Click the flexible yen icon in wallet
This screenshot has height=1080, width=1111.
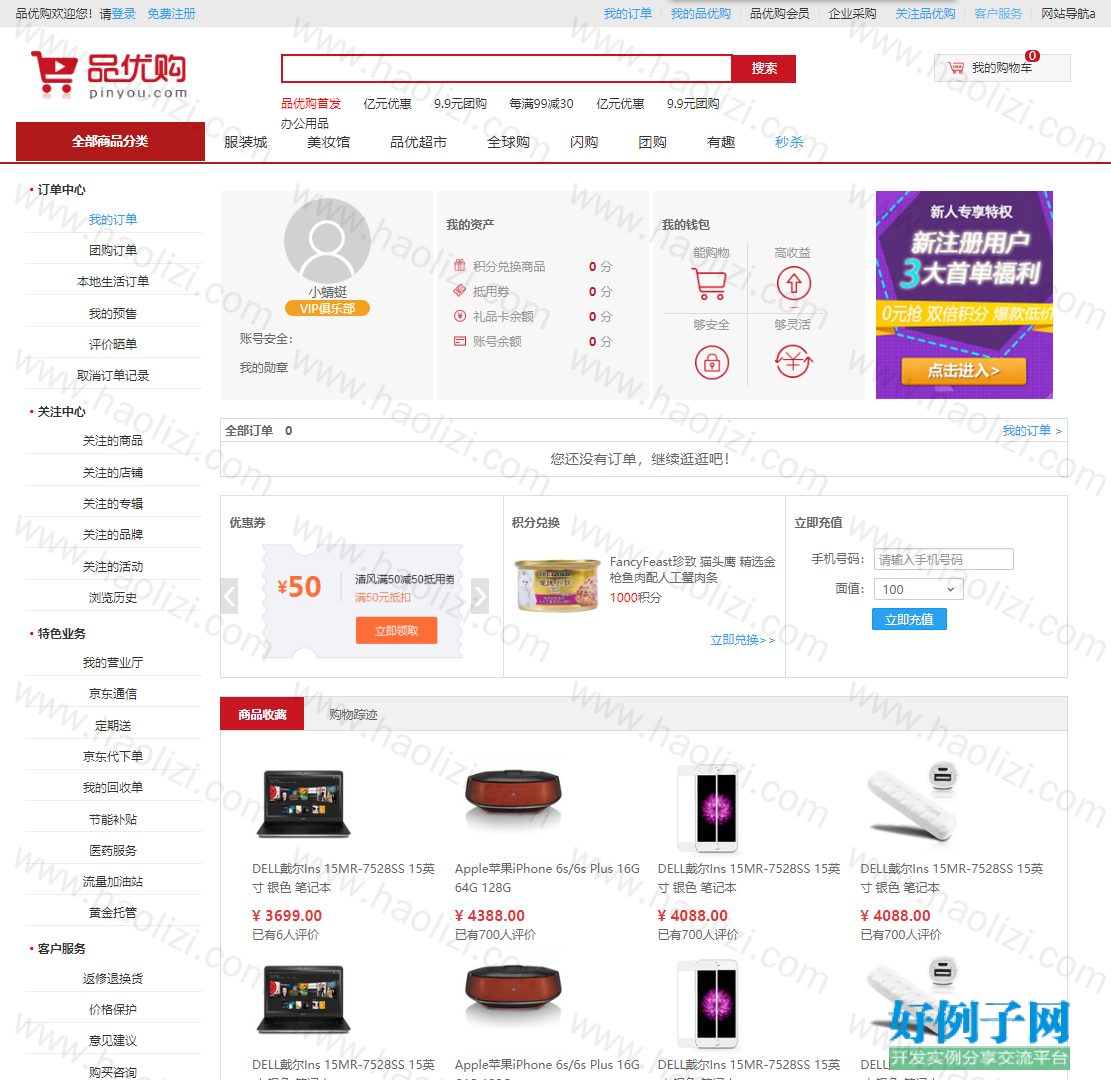pos(794,361)
